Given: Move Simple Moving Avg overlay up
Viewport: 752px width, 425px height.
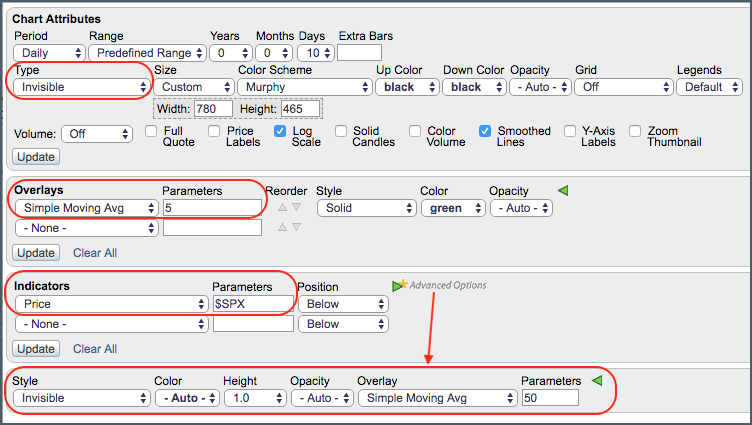Looking at the screenshot, I should click(x=282, y=208).
